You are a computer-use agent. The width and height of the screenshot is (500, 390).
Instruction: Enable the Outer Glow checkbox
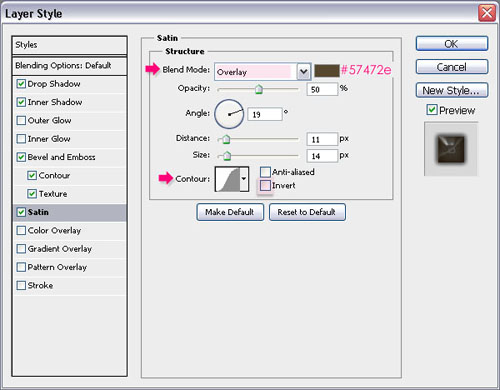click(x=21, y=120)
